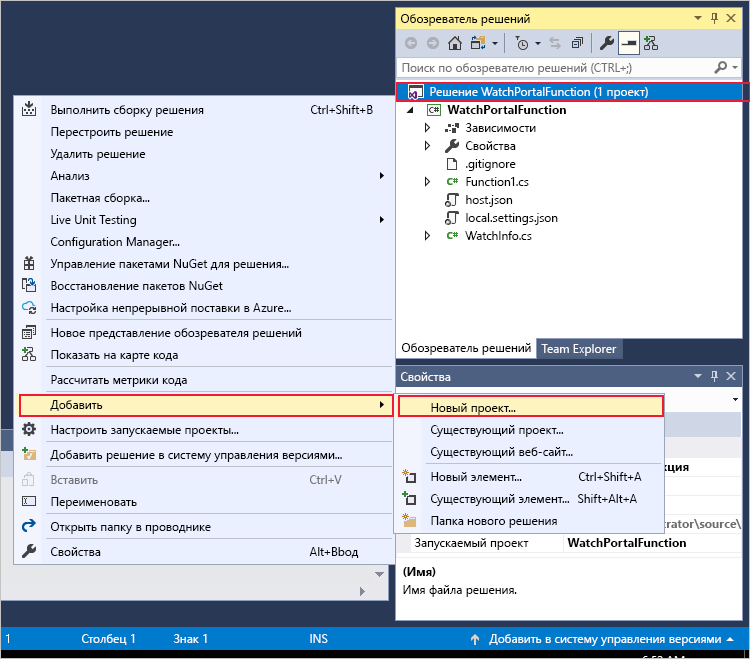This screenshot has width=750, height=659.
Task: Click the Папка нового решения folder icon
Action: click(409, 520)
